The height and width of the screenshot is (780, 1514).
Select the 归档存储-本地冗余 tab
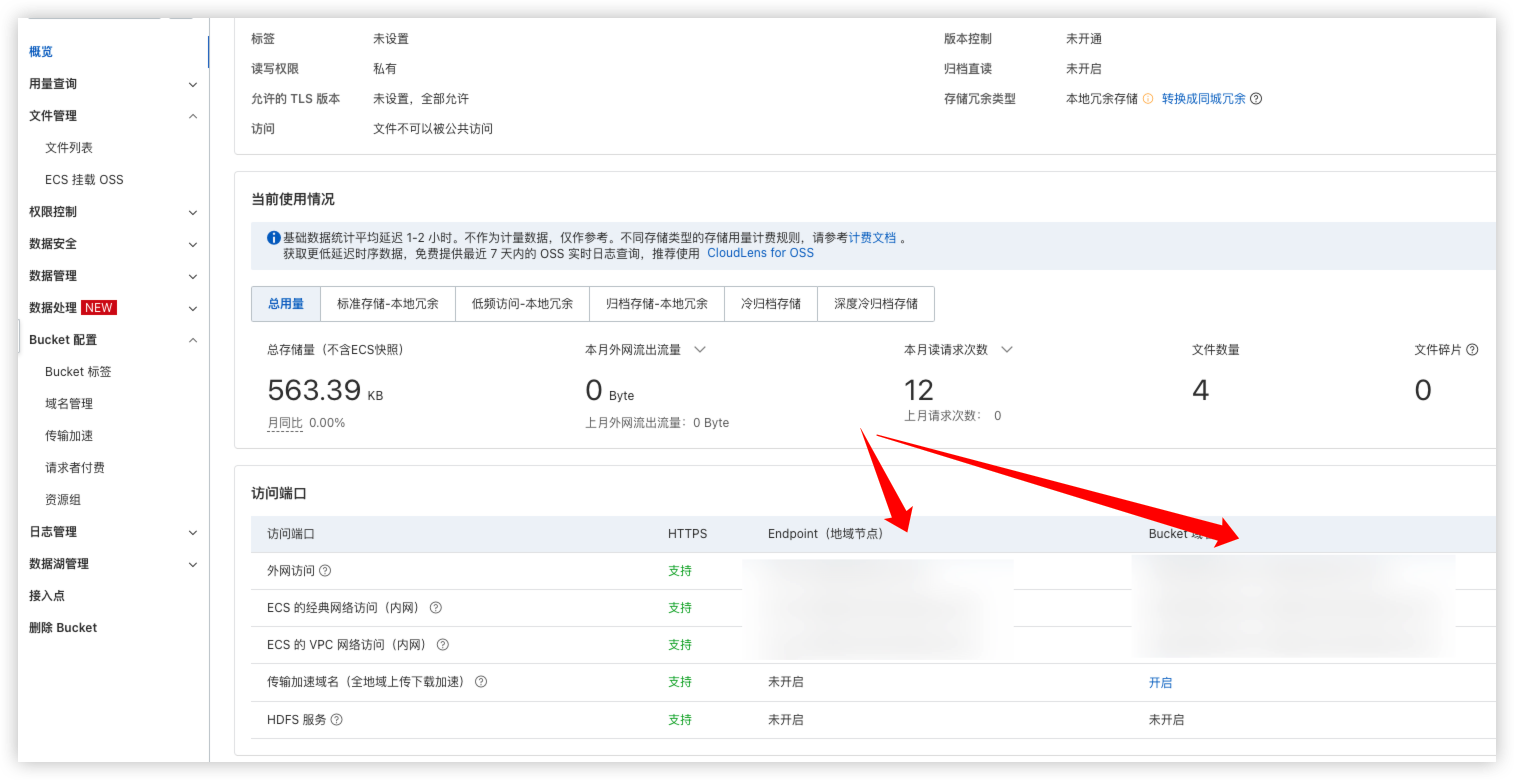coord(657,304)
